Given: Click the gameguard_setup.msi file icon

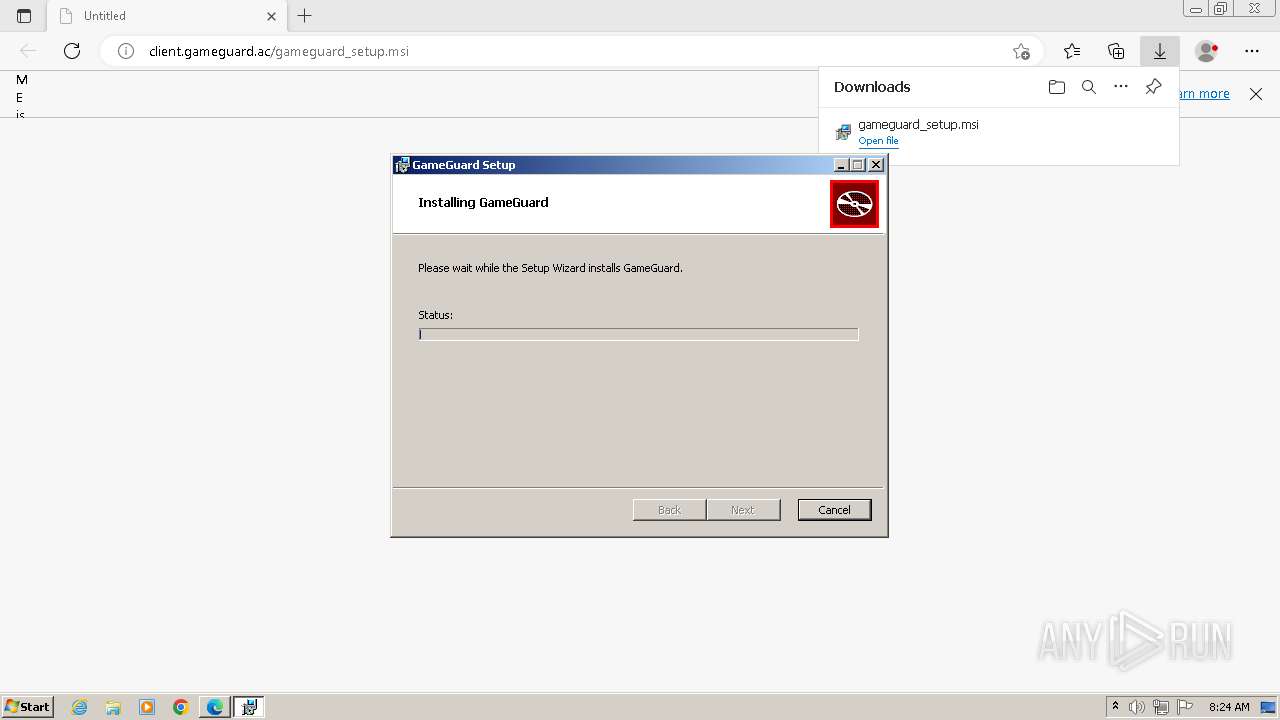Looking at the screenshot, I should (x=843, y=132).
